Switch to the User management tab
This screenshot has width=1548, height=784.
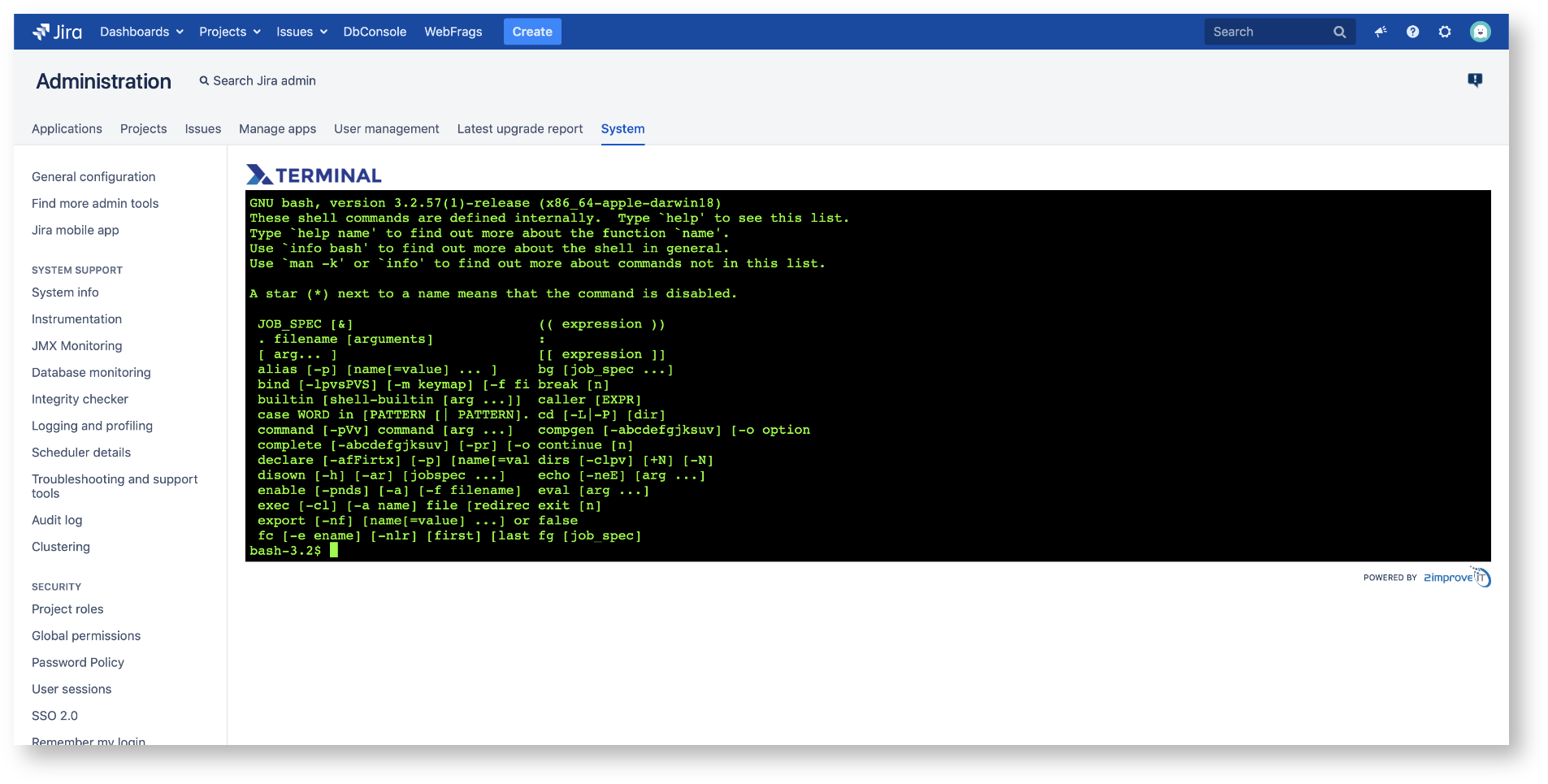pos(387,128)
